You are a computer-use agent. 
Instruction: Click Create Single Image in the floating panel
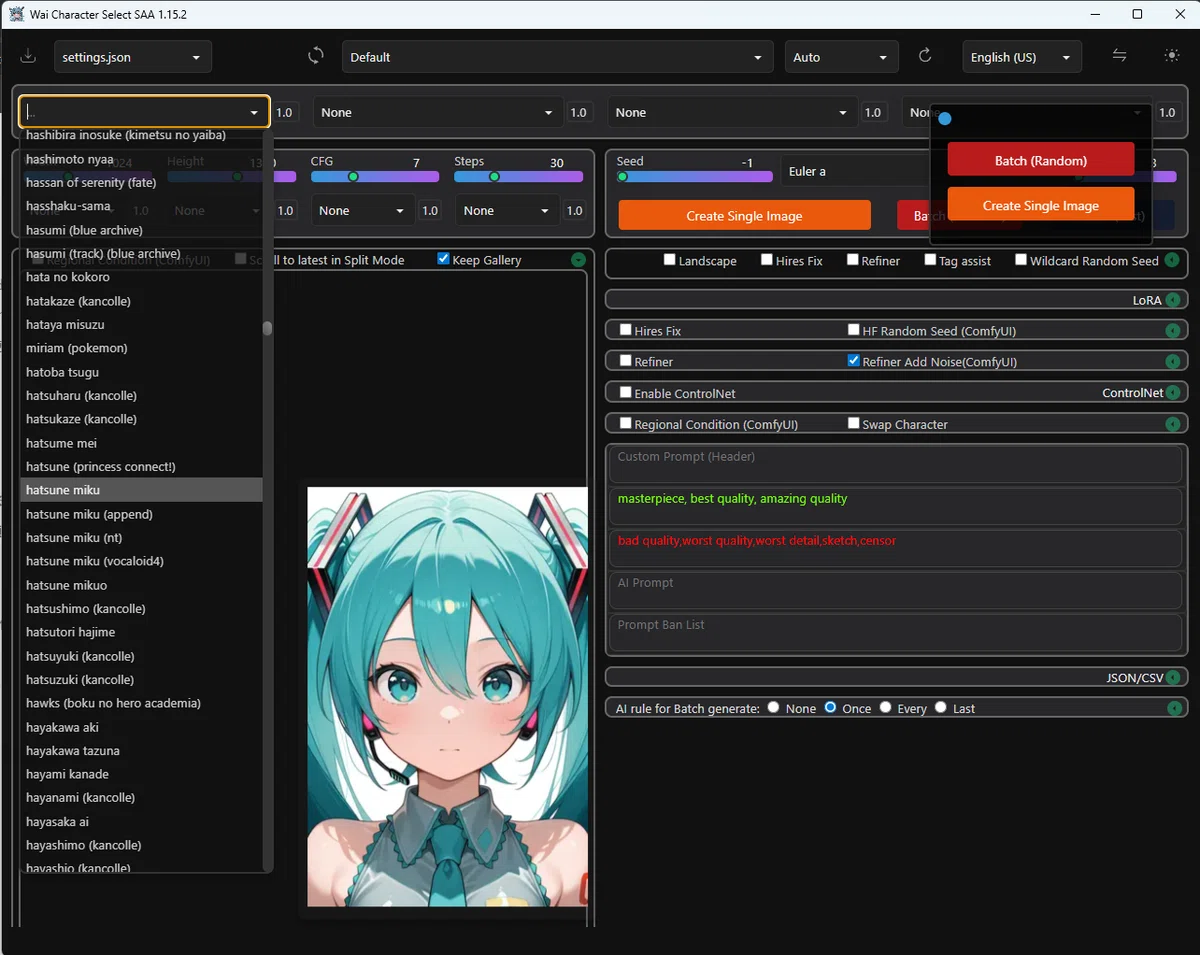pos(1041,205)
